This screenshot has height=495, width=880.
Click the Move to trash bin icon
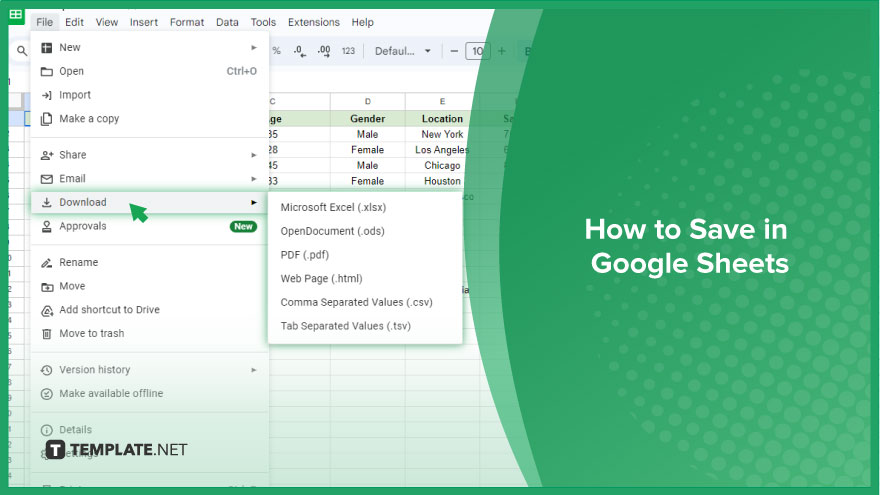click(x=47, y=333)
